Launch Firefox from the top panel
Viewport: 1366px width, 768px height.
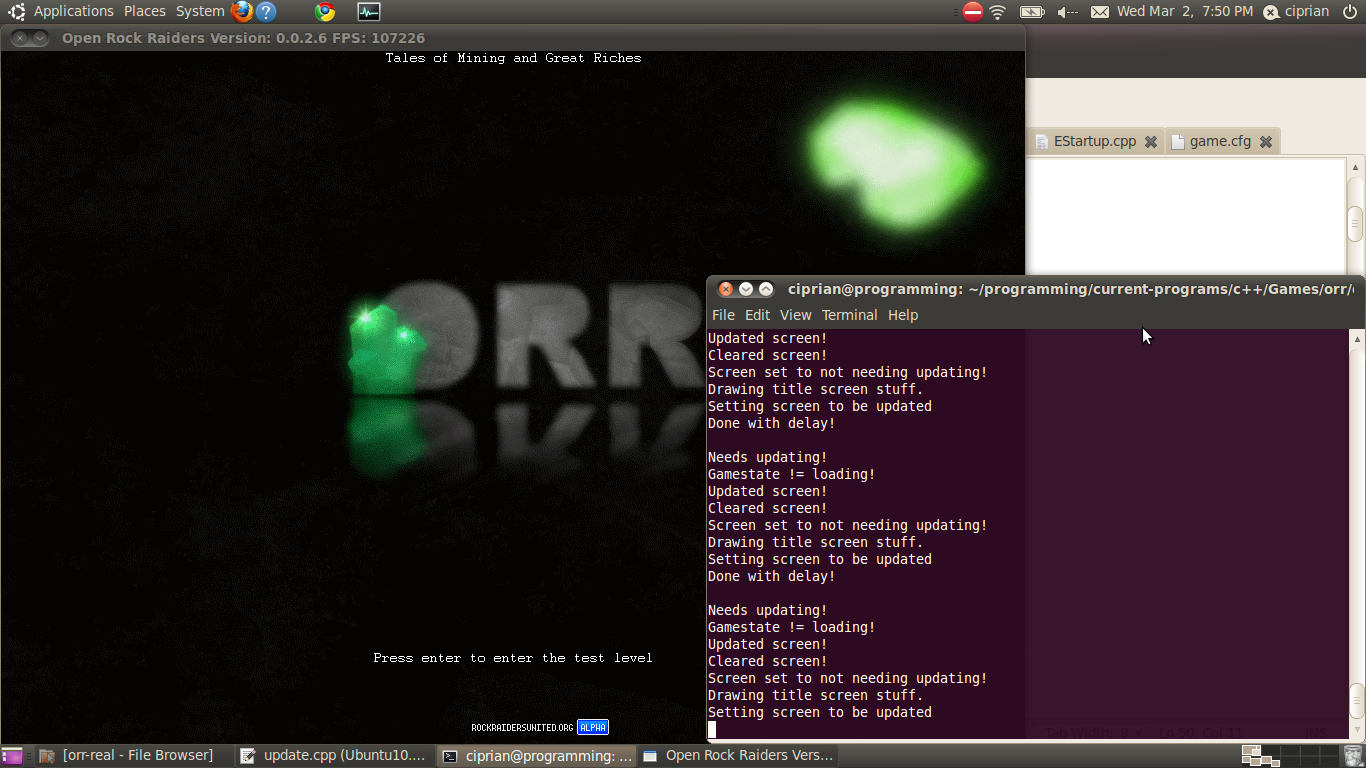(x=242, y=12)
